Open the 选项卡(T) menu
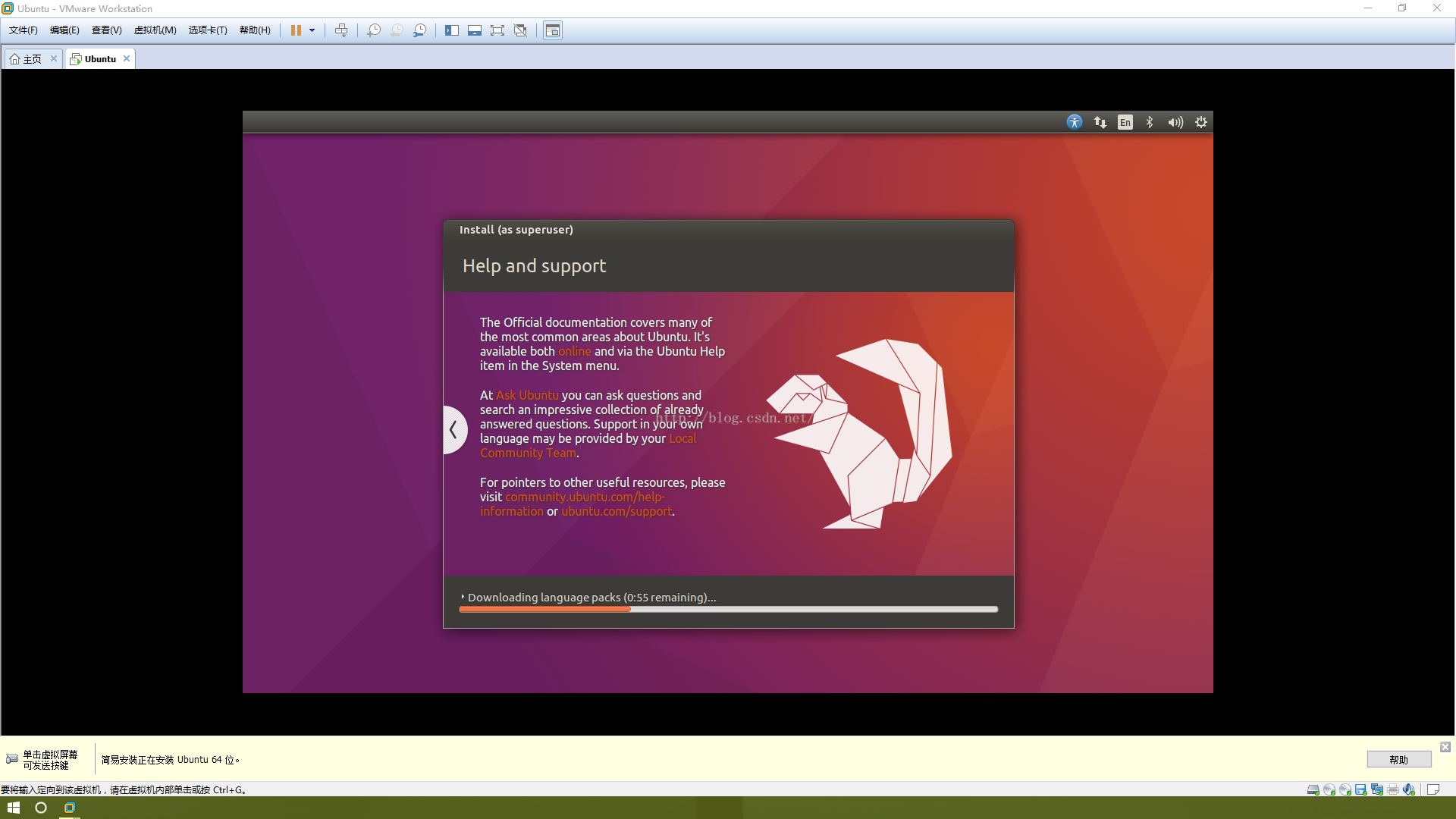The height and width of the screenshot is (819, 1456). click(x=208, y=30)
